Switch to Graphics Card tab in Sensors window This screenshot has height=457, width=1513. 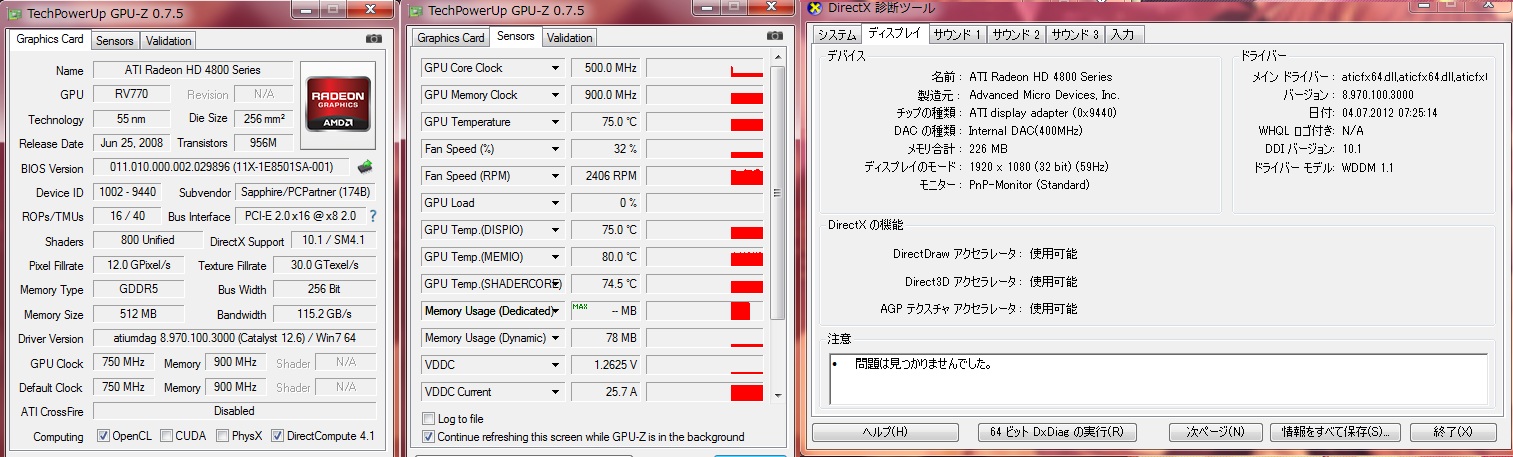[x=451, y=38]
